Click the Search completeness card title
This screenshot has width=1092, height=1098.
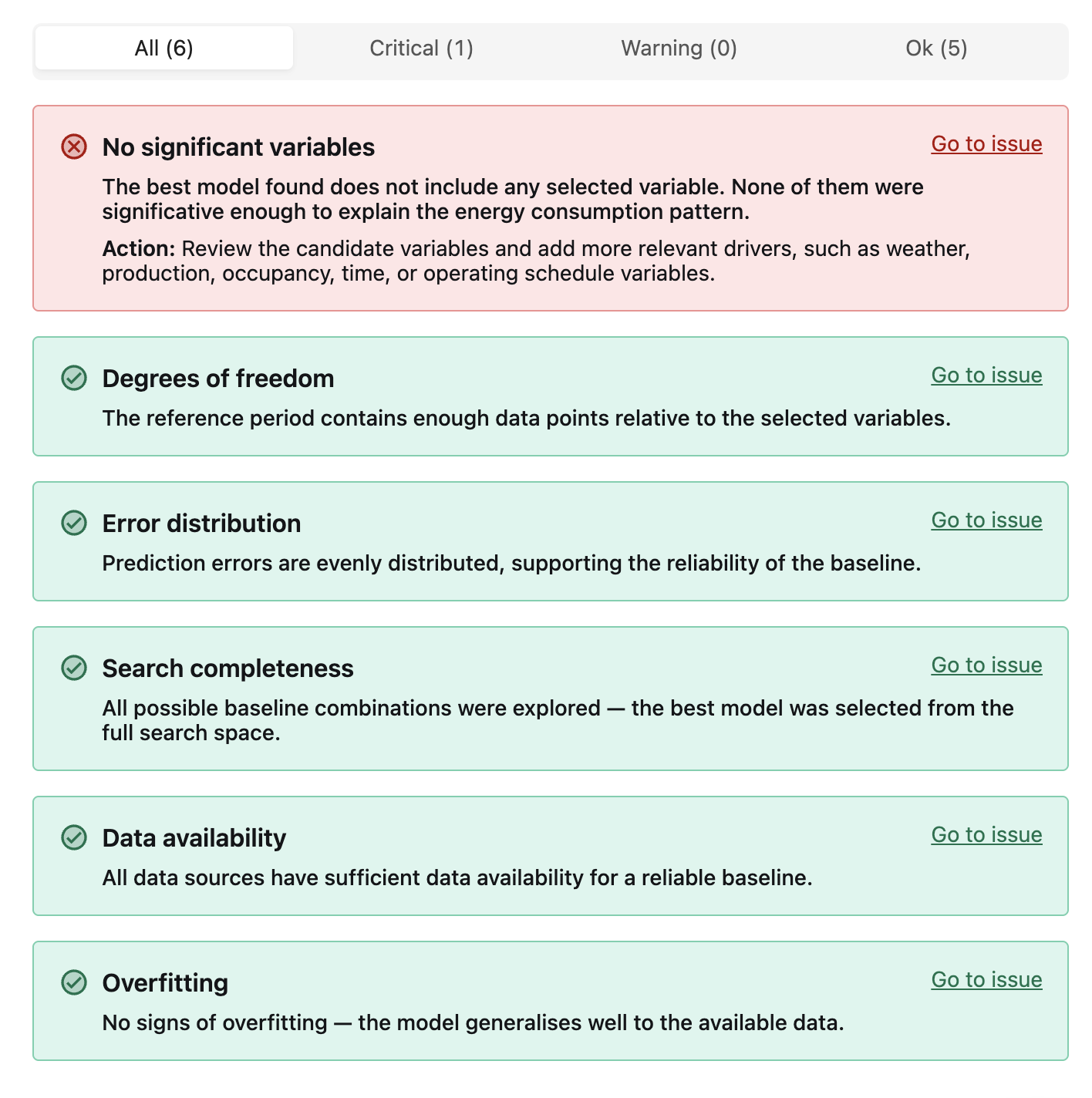tap(228, 669)
